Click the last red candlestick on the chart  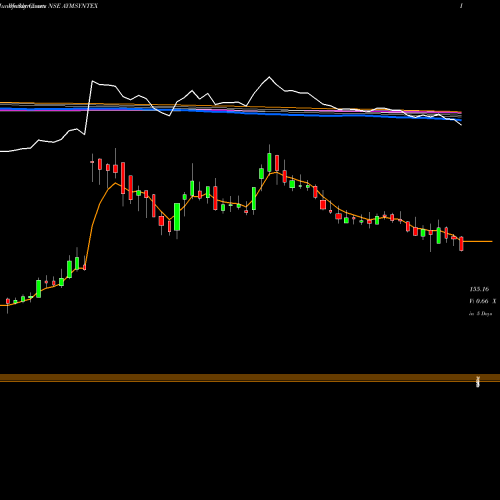[x=461, y=244]
